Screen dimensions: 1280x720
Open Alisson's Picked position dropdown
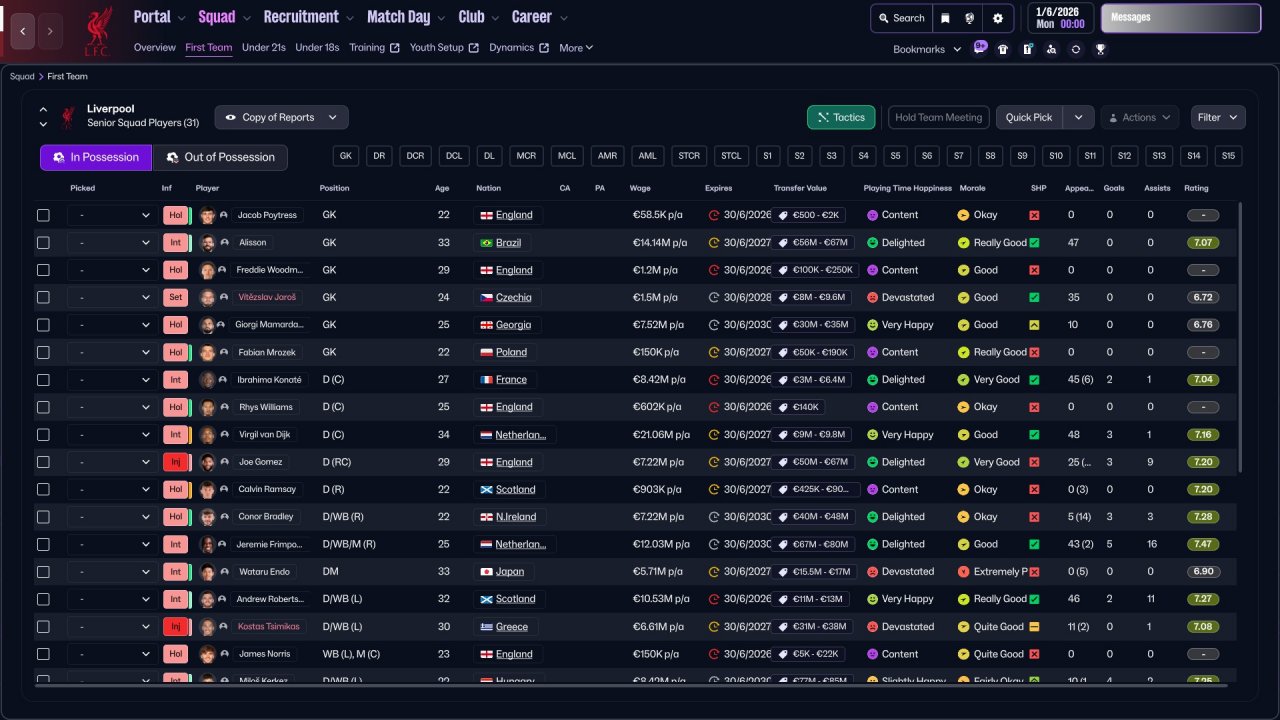click(x=111, y=243)
